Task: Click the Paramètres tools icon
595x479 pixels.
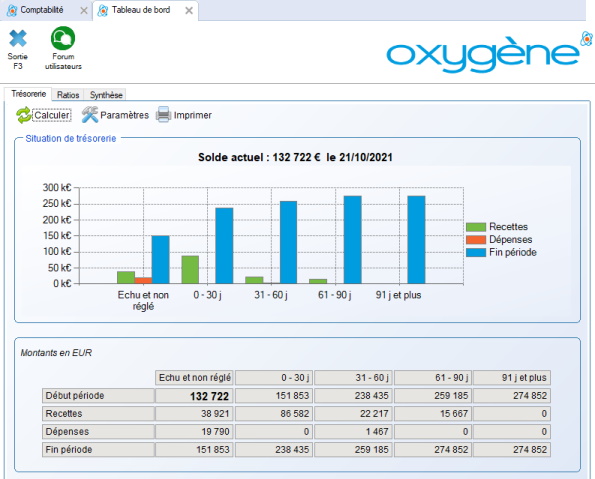Action: [x=90, y=115]
